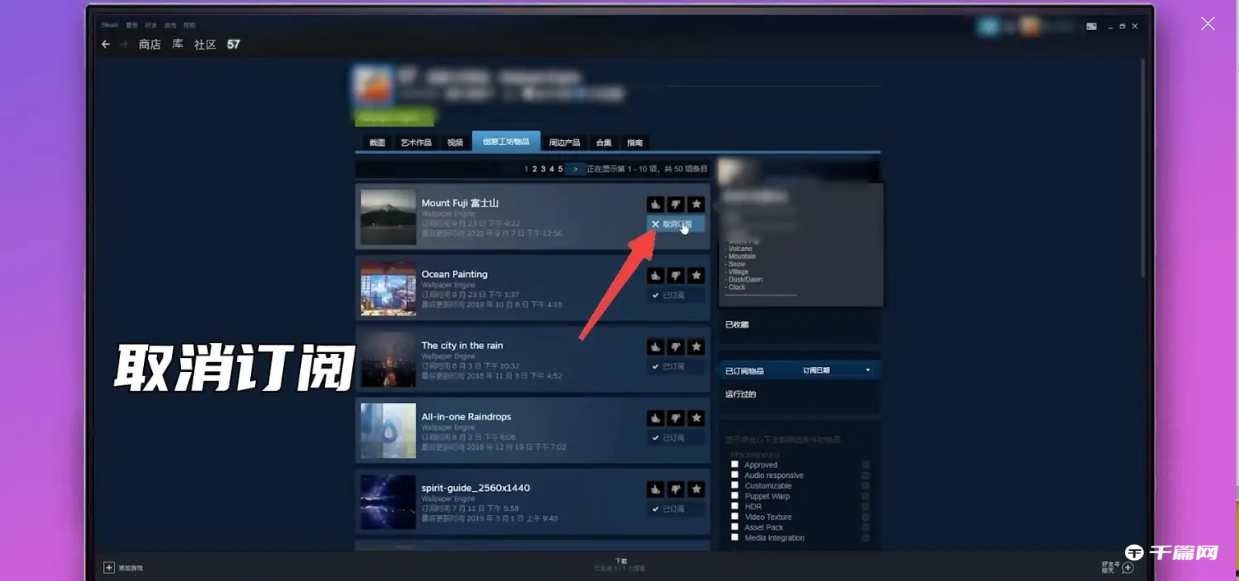Switch to the 艺术作品 tab

click(416, 143)
